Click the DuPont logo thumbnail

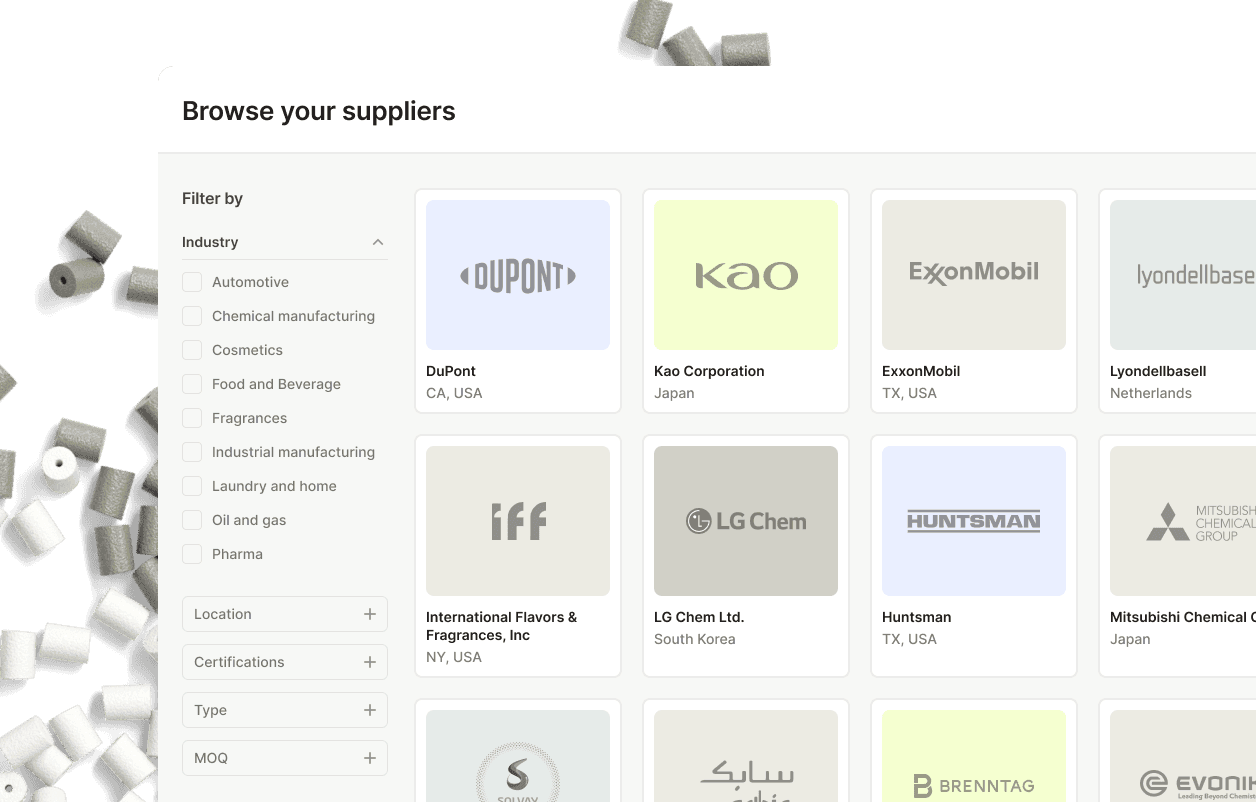[x=518, y=275]
